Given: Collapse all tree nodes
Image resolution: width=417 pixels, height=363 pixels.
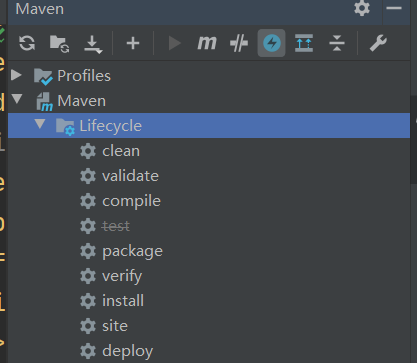Looking at the screenshot, I should click(337, 43).
